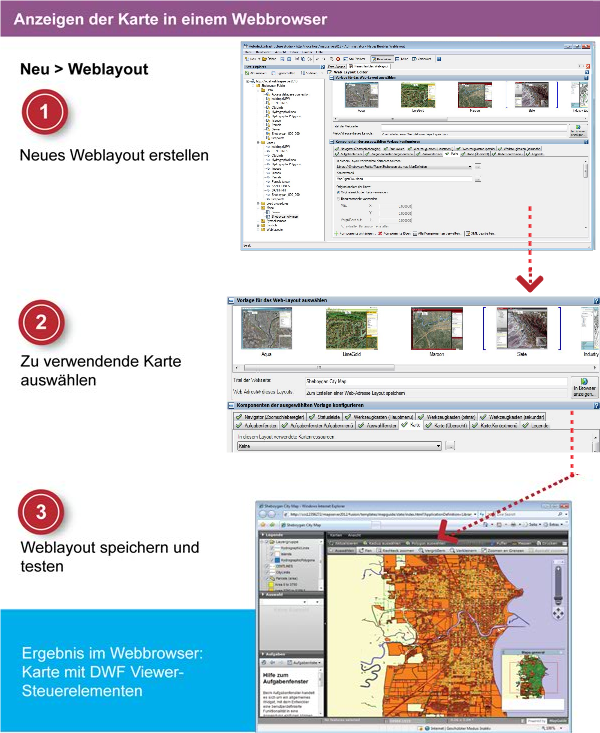The image size is (600, 733).
Task: Click the Vergrößern zoom-in tool
Action: (x=432, y=551)
